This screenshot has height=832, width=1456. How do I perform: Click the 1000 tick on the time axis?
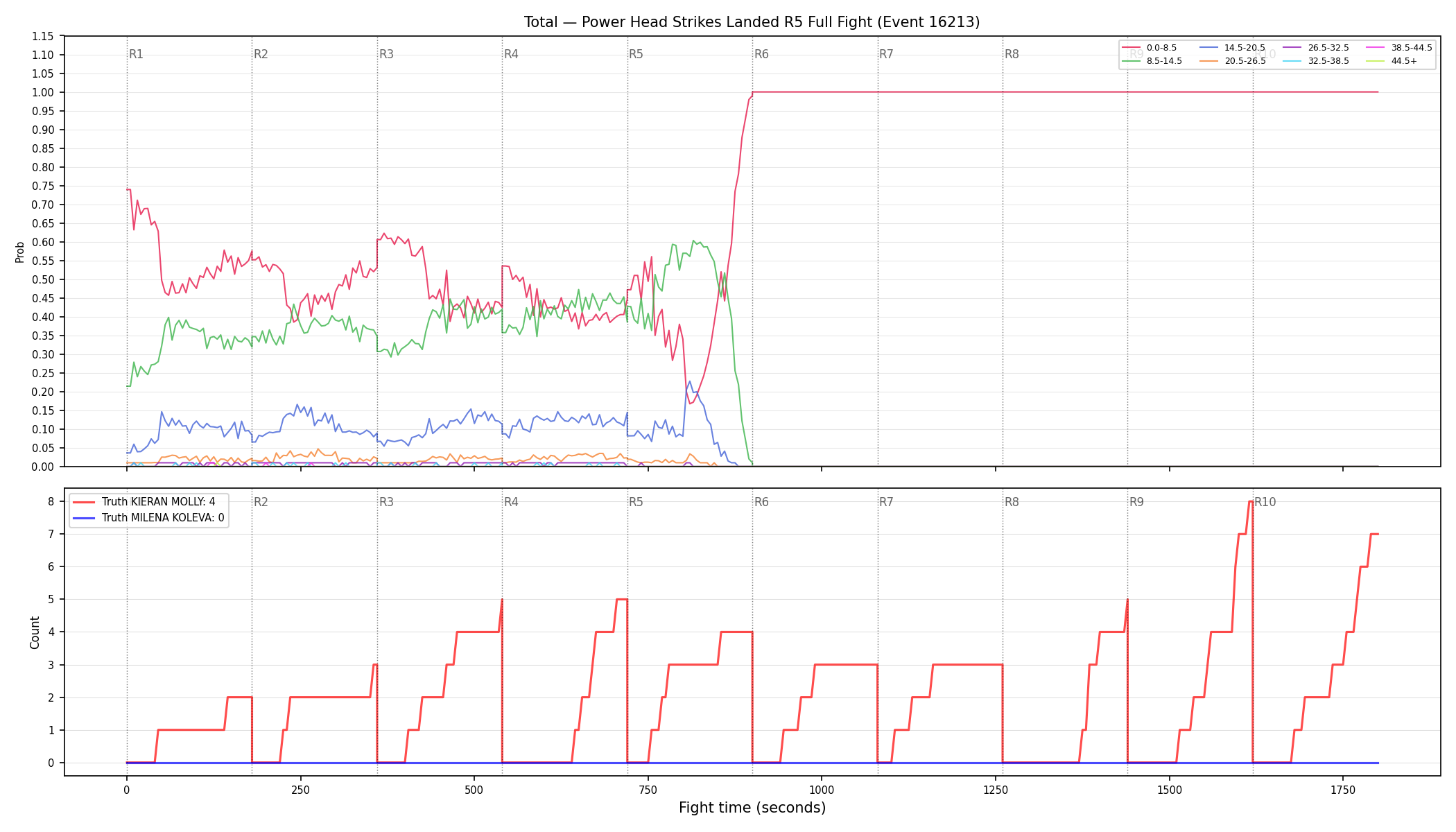pyautogui.click(x=822, y=789)
